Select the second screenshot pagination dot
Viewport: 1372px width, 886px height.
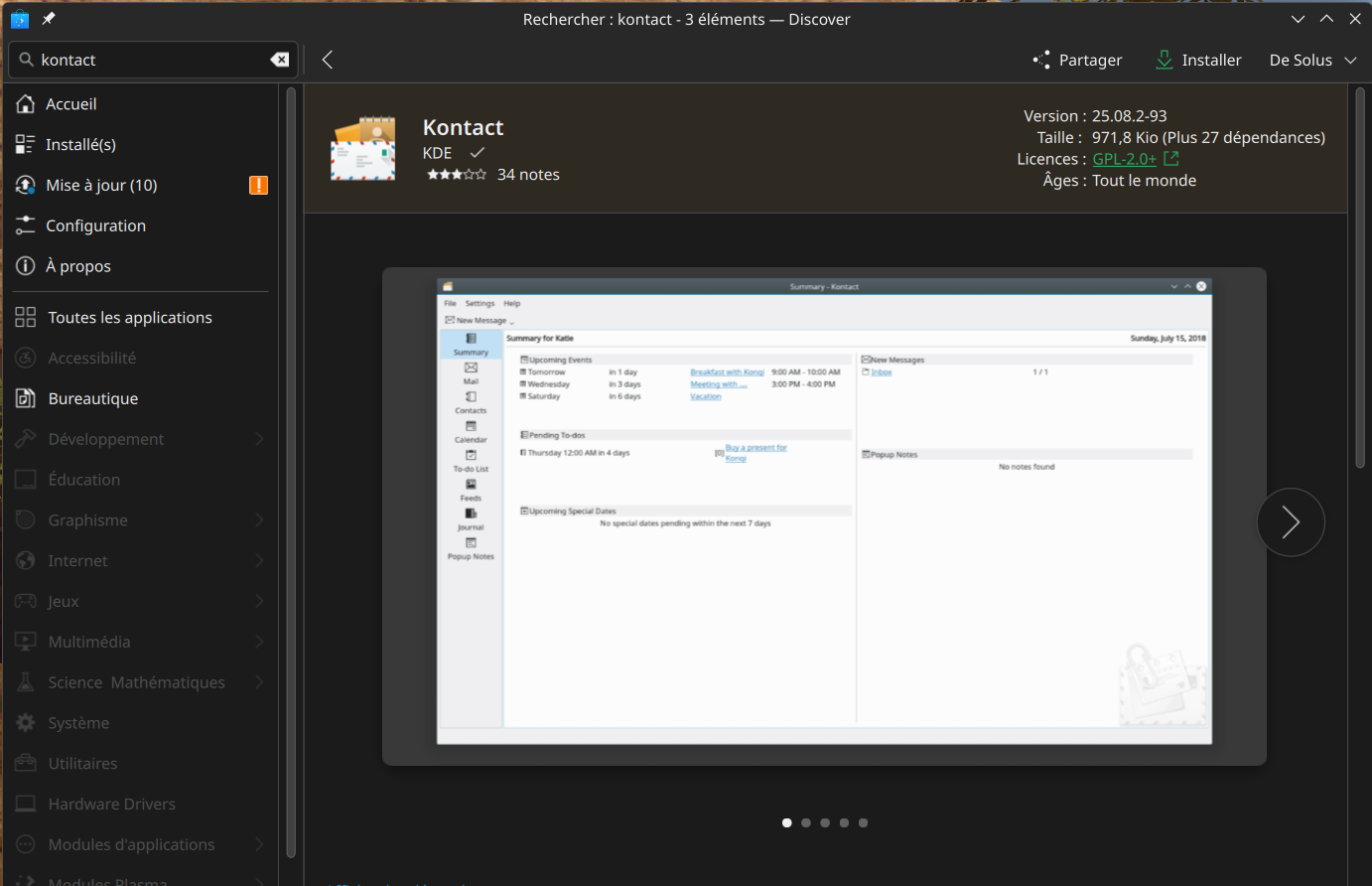tap(806, 822)
